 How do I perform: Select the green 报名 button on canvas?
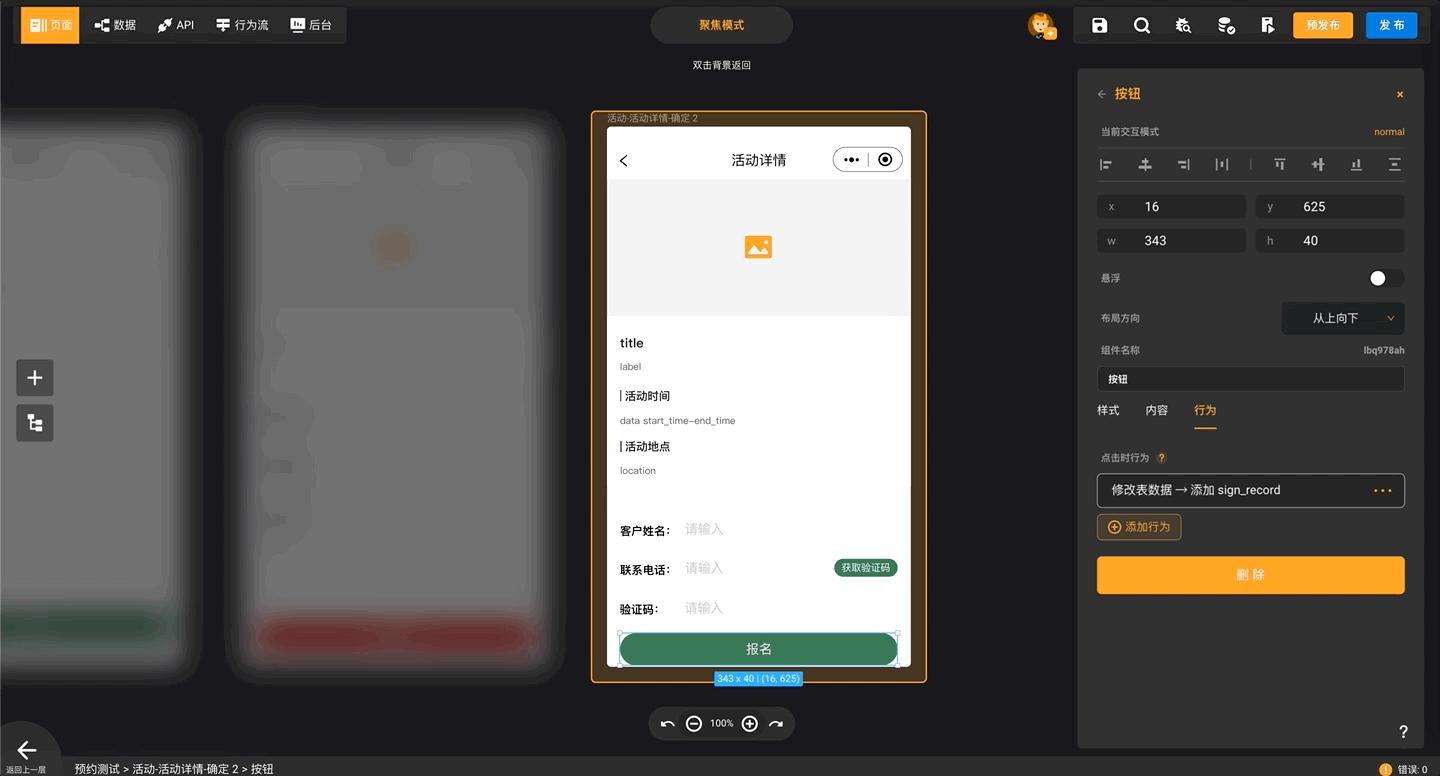pos(758,649)
